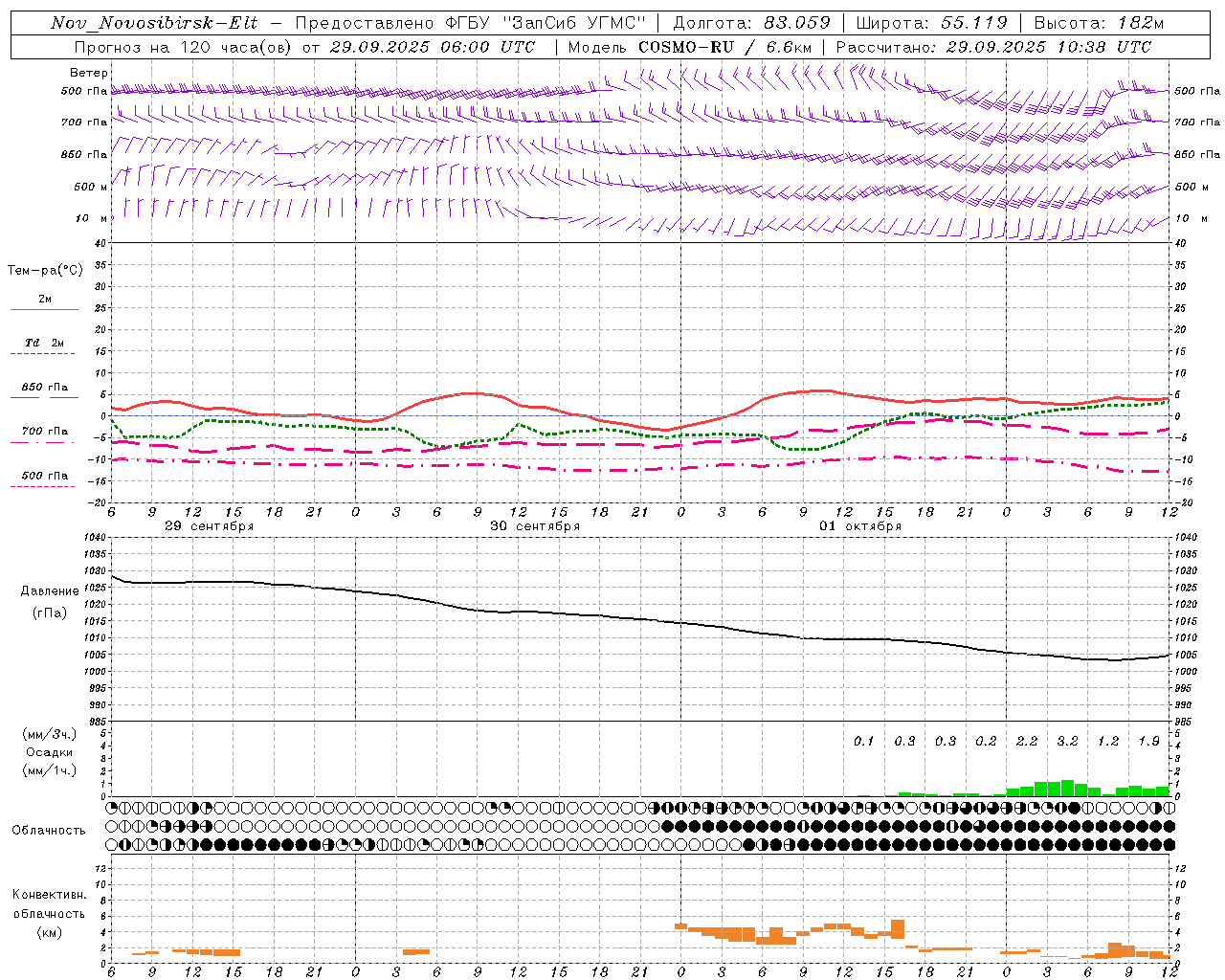Click the '850 гПа' temperature legend label
This screenshot has width=1225, height=980.
click(x=45, y=388)
